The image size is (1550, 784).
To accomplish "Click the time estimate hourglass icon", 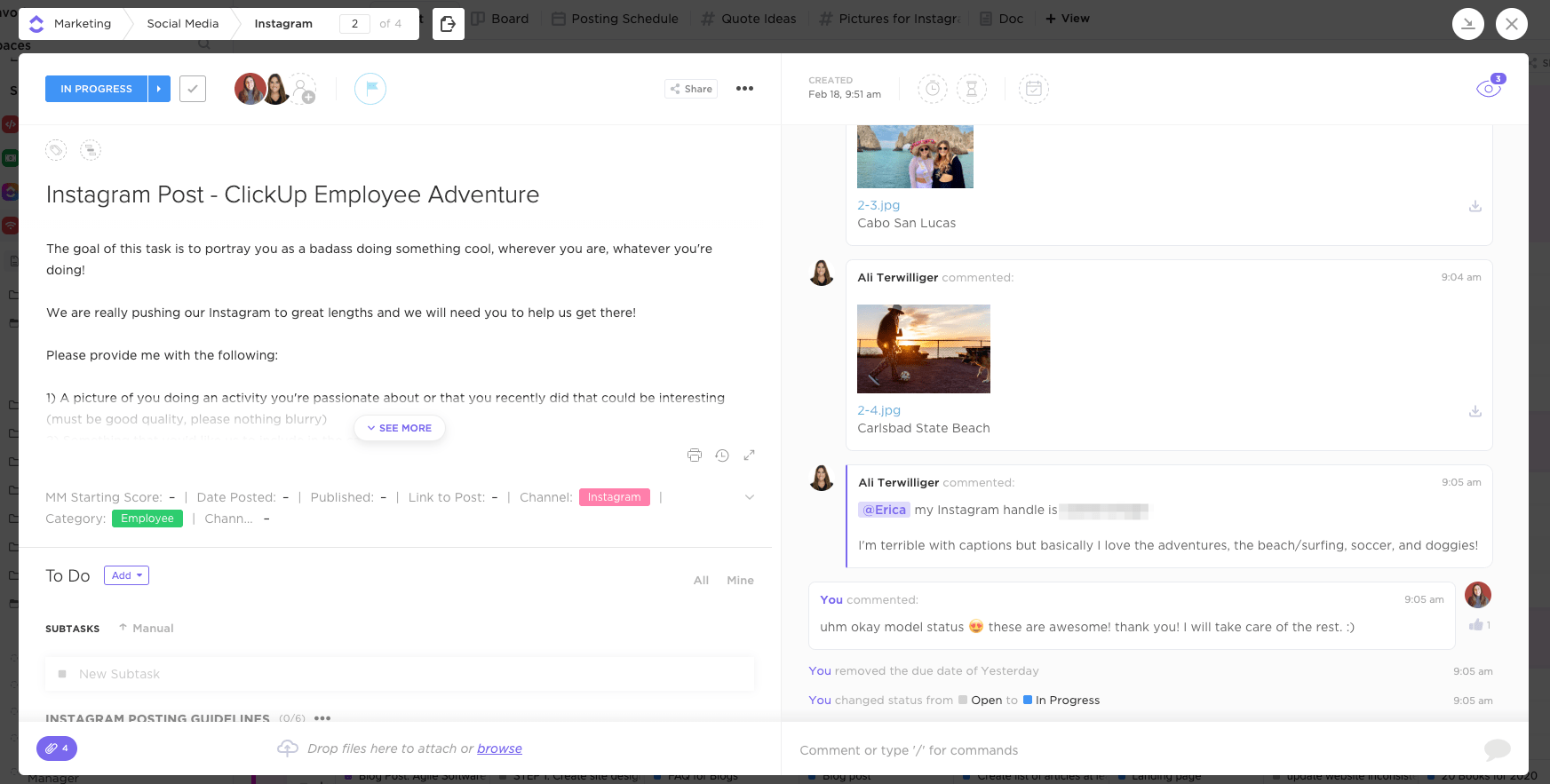I will 972,89.
